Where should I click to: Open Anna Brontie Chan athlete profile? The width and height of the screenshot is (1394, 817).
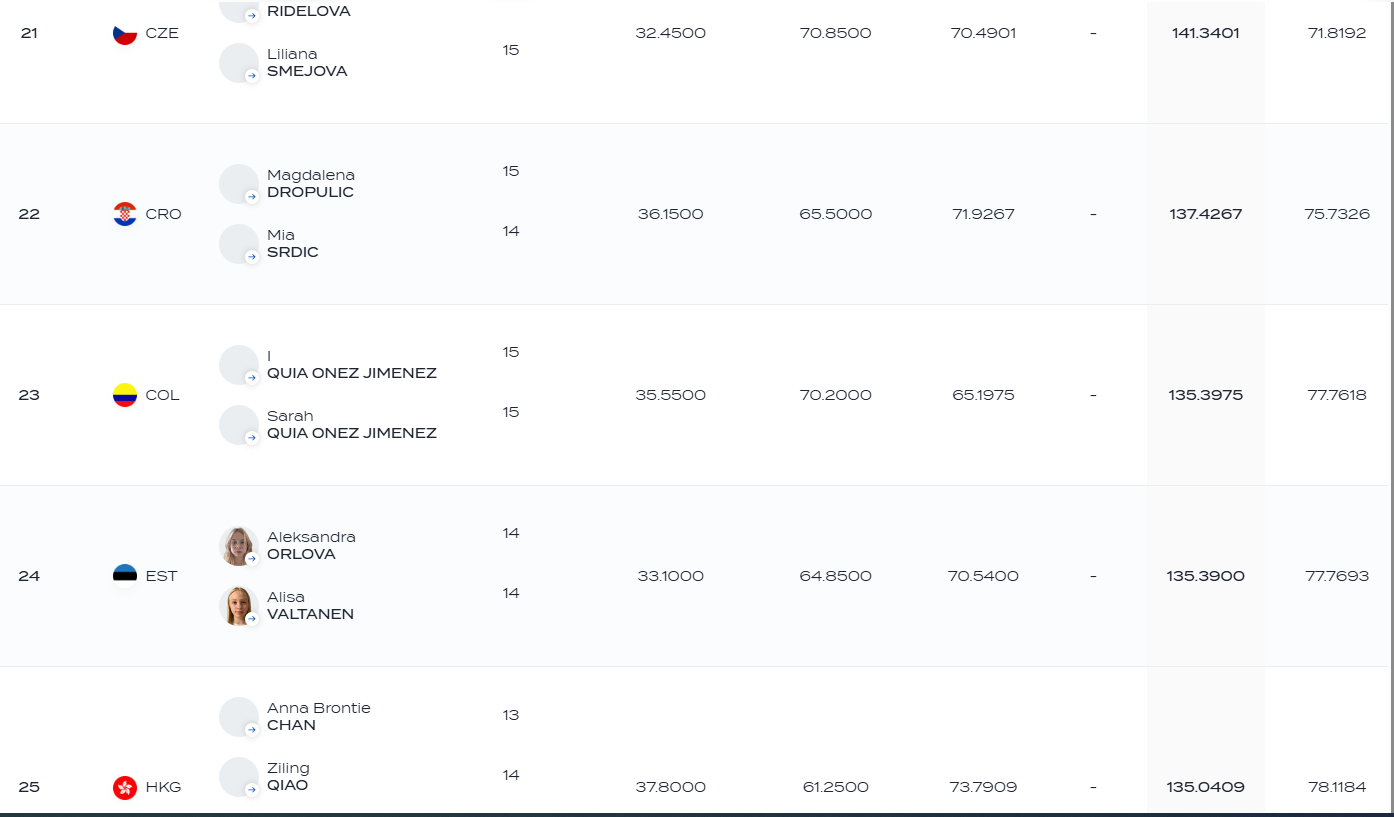pos(318,717)
